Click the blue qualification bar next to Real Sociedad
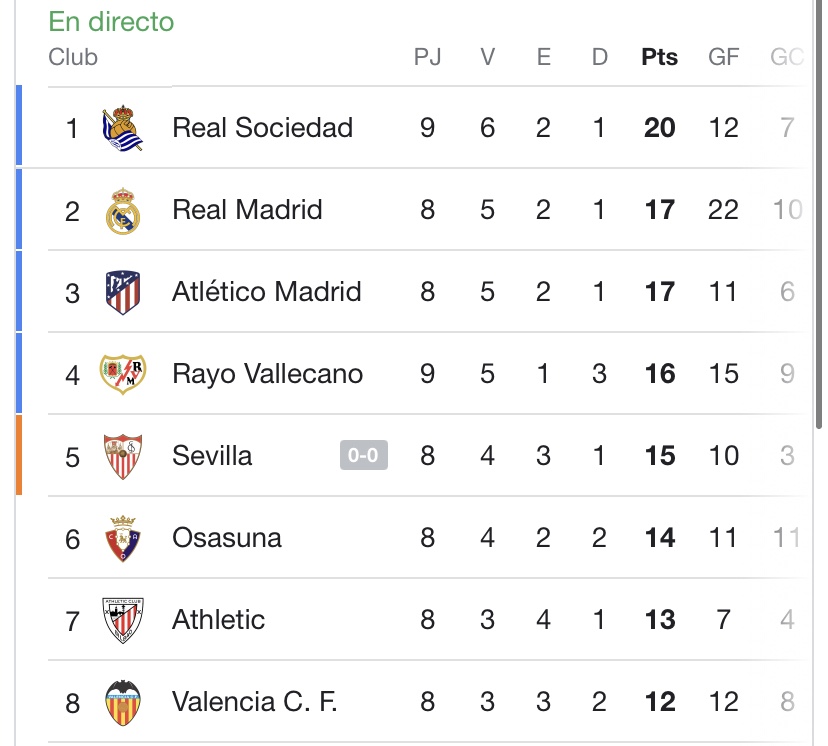Screen dimensions: 828x746 [17, 127]
